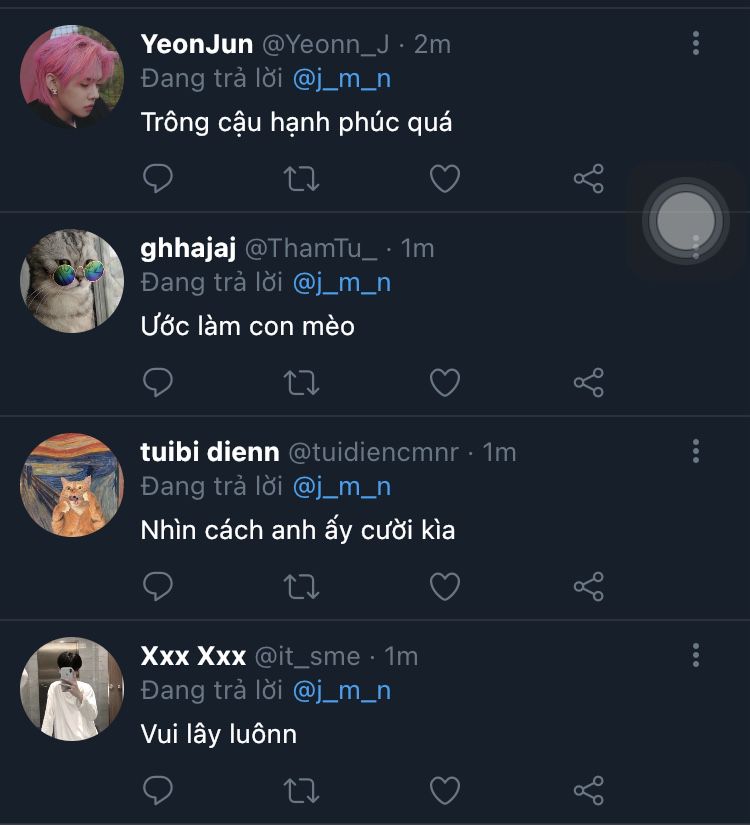This screenshot has height=825, width=750.
Task: Open @j_m_n mention in Xxx Xxx's reply
Action: 342,691
